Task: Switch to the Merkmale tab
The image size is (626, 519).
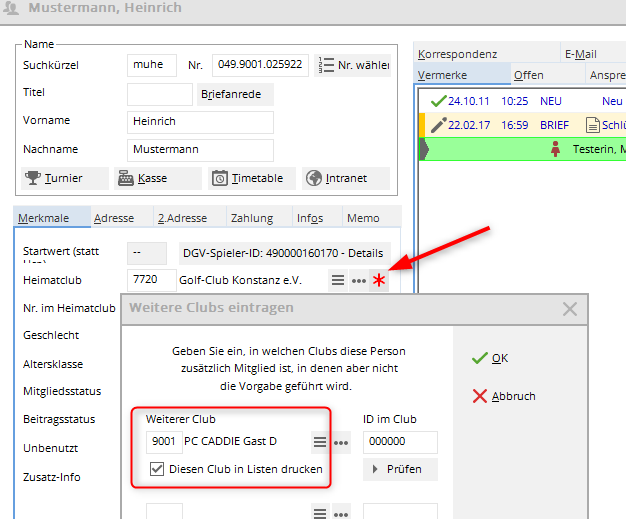Action: [x=52, y=217]
